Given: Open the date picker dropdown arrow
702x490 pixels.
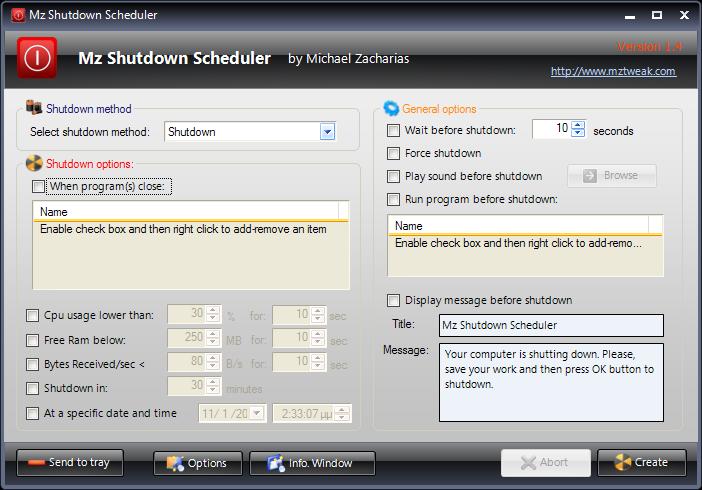Looking at the screenshot, I should 257,413.
